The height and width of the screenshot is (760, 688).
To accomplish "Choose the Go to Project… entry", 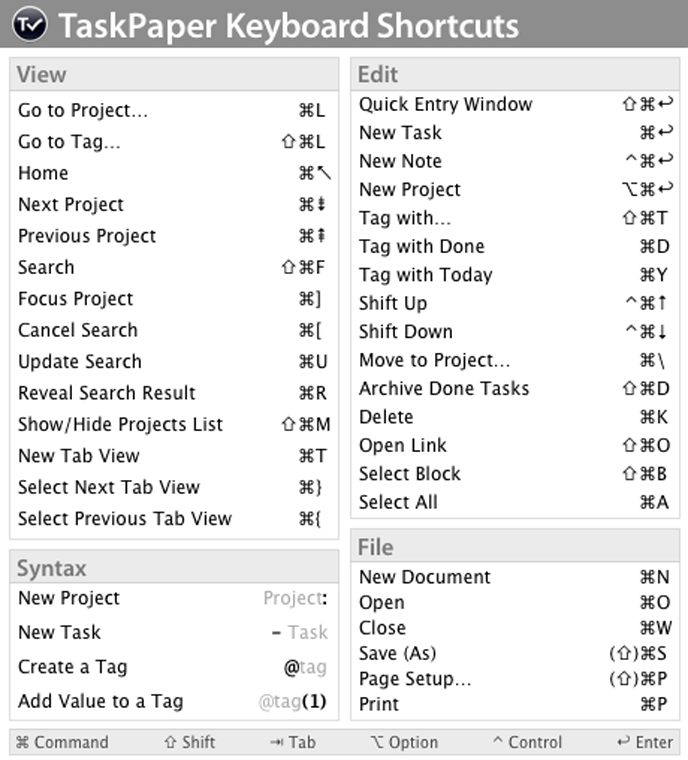I will pos(83,111).
